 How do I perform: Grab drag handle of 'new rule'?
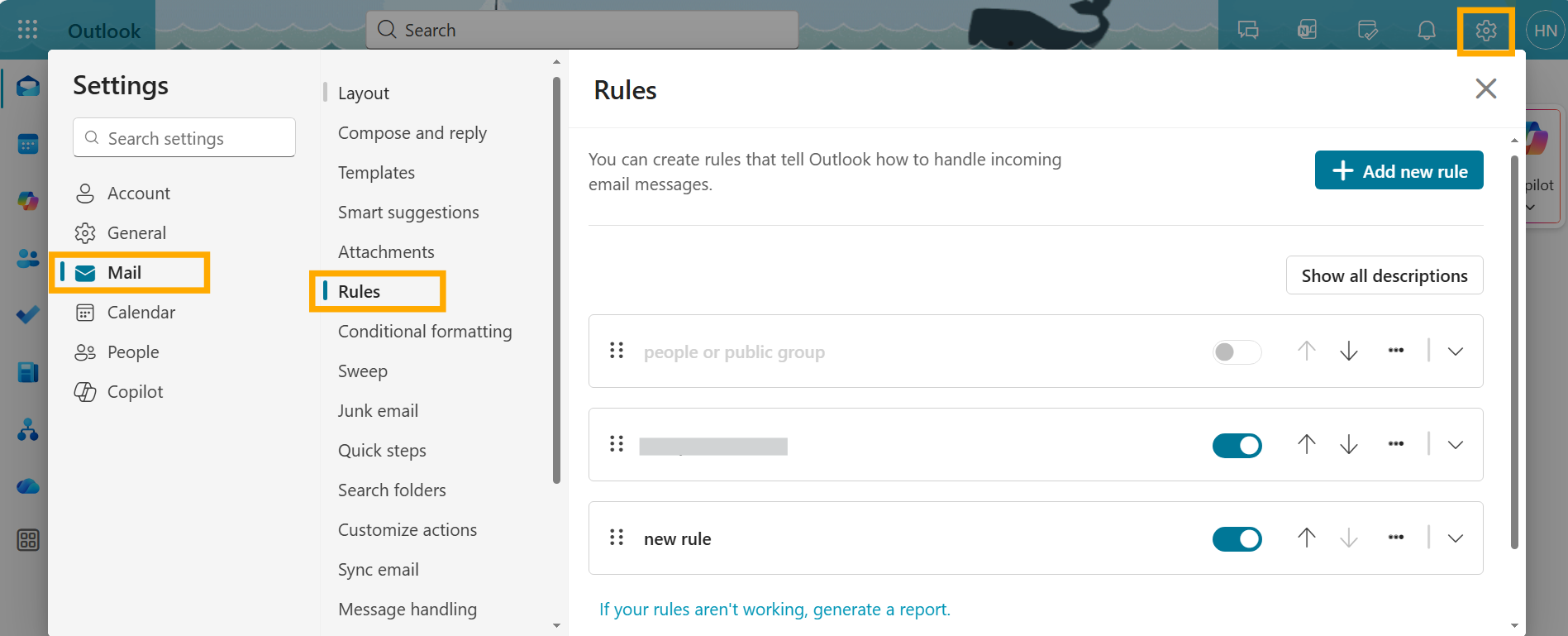pyautogui.click(x=617, y=538)
